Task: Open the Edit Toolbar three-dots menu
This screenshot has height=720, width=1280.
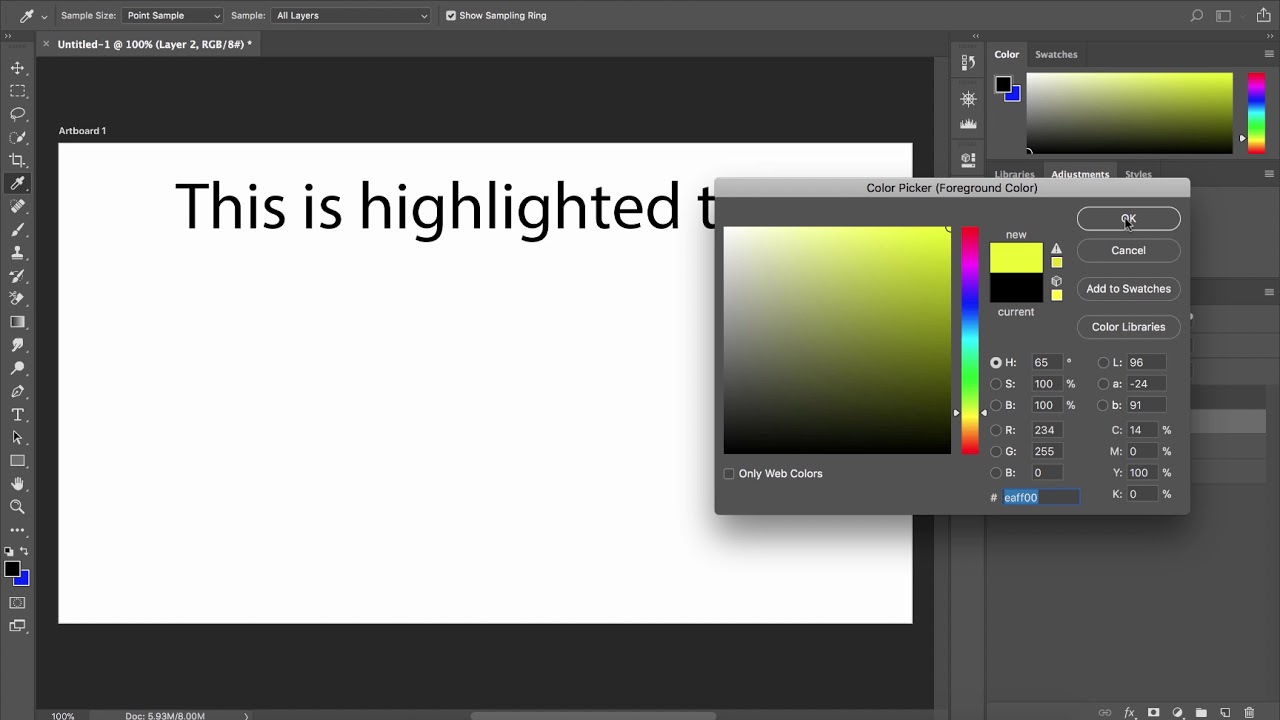Action: (17, 530)
